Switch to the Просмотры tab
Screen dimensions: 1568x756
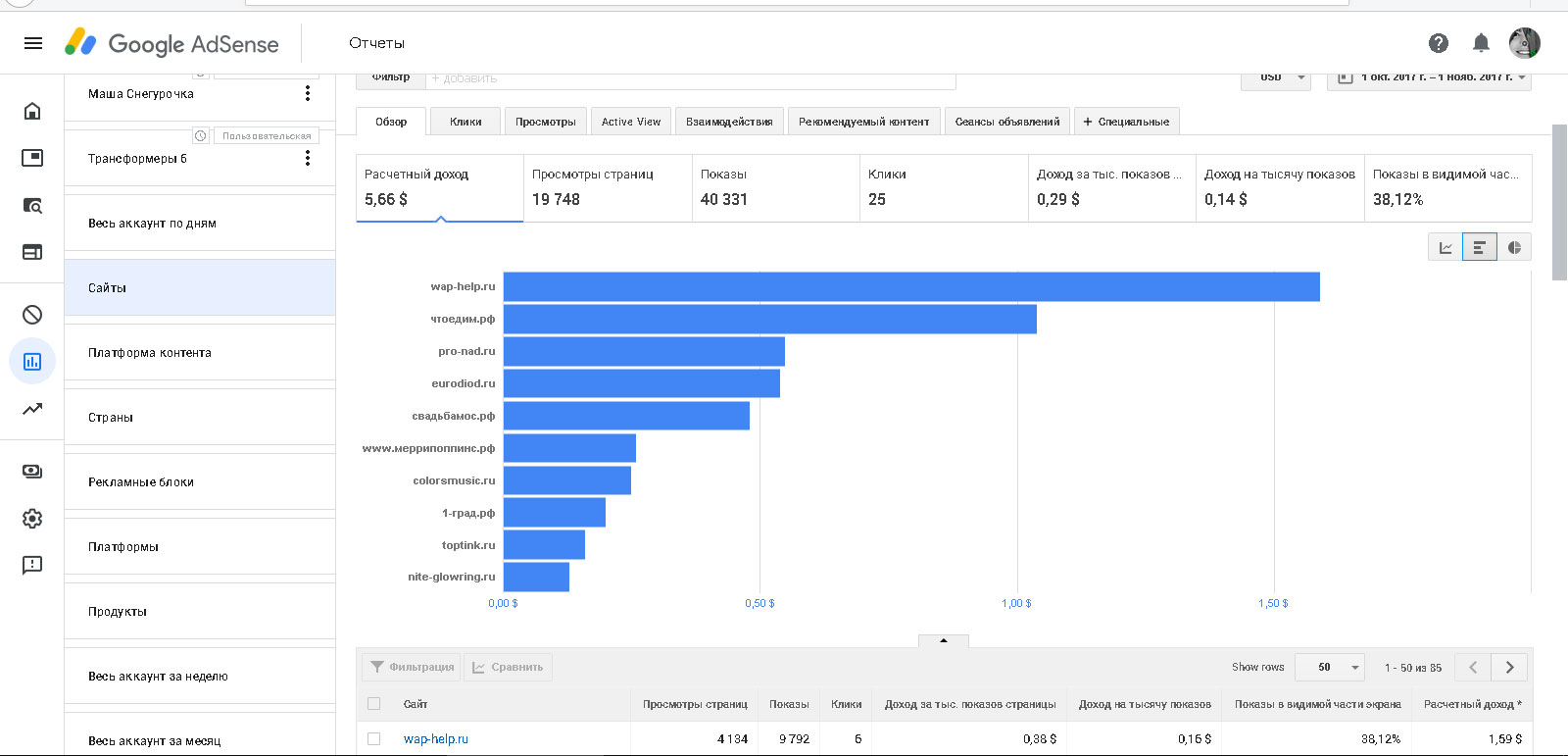546,122
